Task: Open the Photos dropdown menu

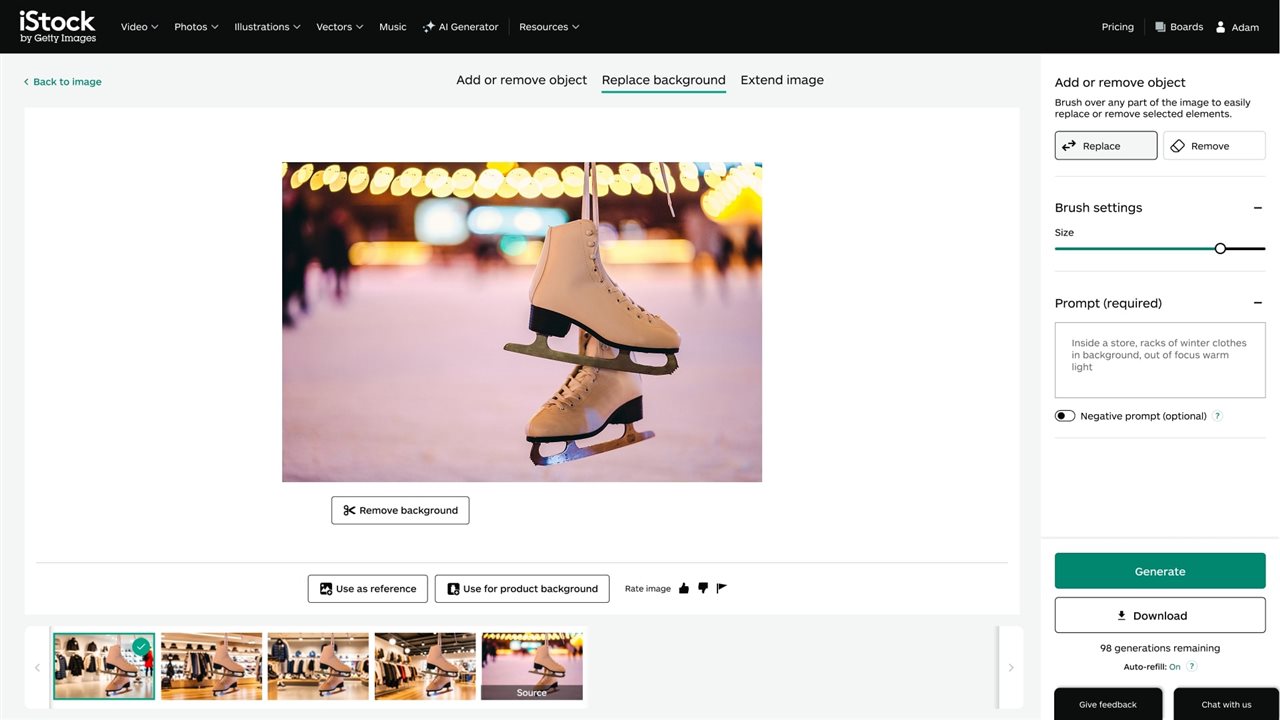Action: point(195,27)
